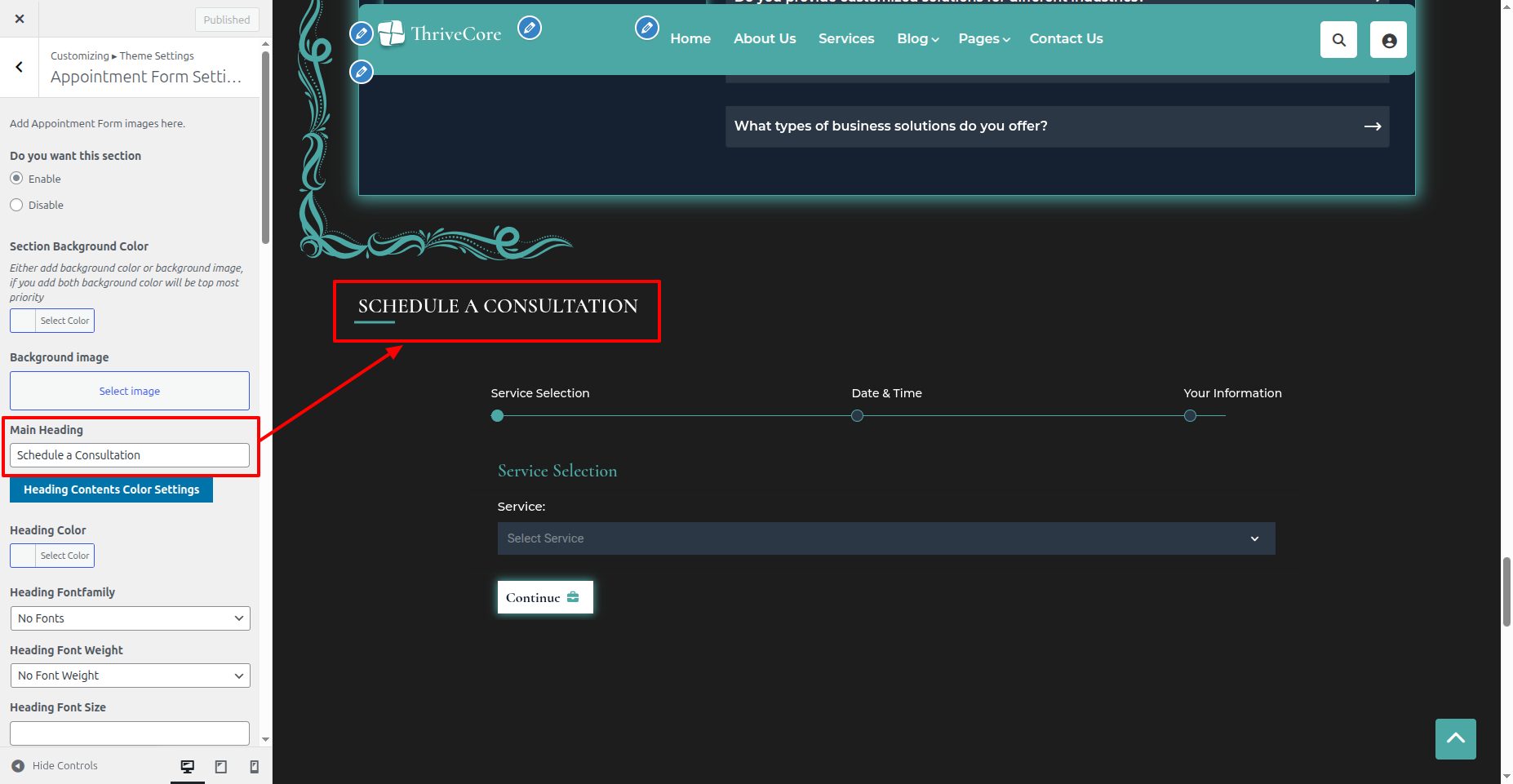Open the user account icon in header
The image size is (1513, 784).
(1388, 40)
